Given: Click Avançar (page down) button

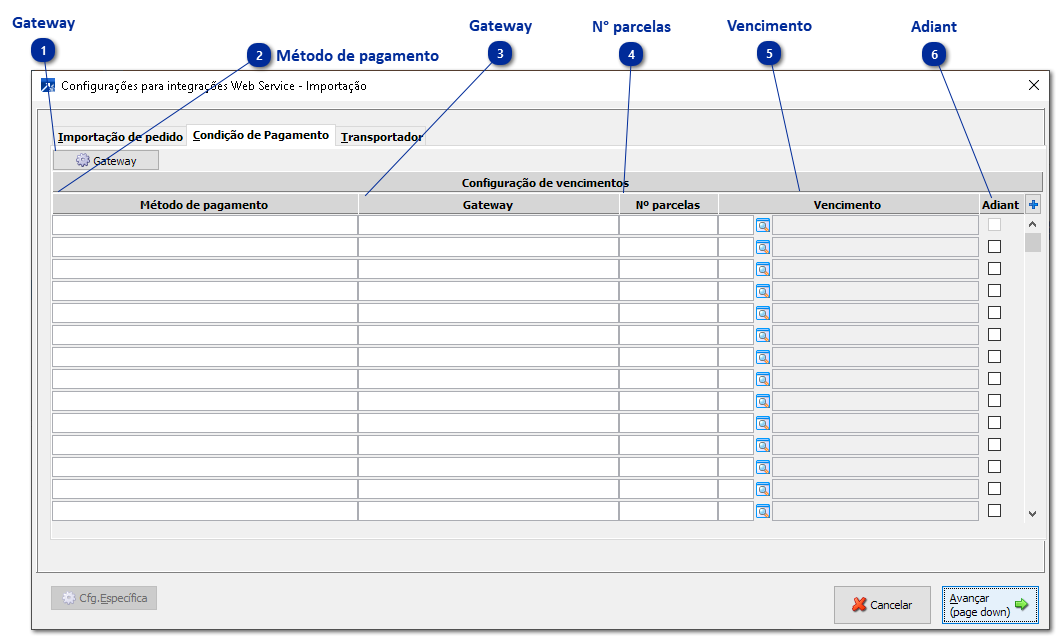Looking at the screenshot, I should [990, 605].
